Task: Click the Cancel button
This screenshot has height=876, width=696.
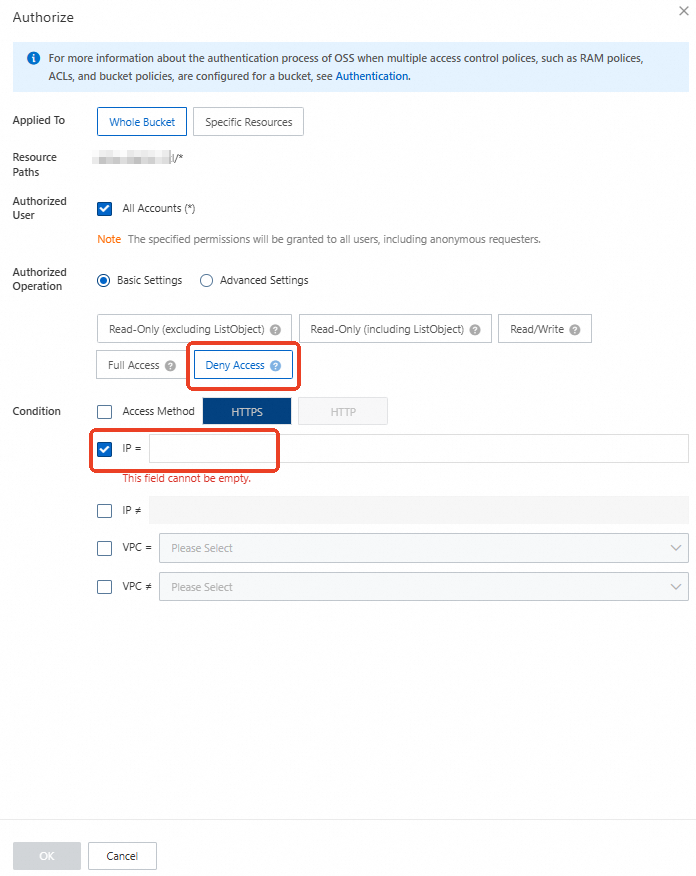Action: pos(122,856)
